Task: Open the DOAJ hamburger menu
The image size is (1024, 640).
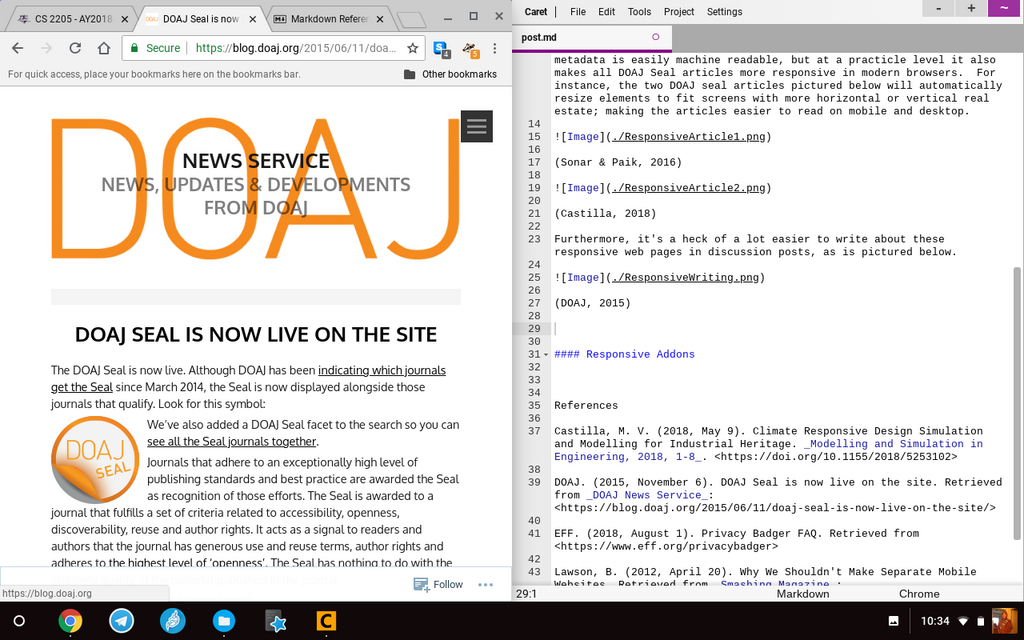Action: [477, 126]
